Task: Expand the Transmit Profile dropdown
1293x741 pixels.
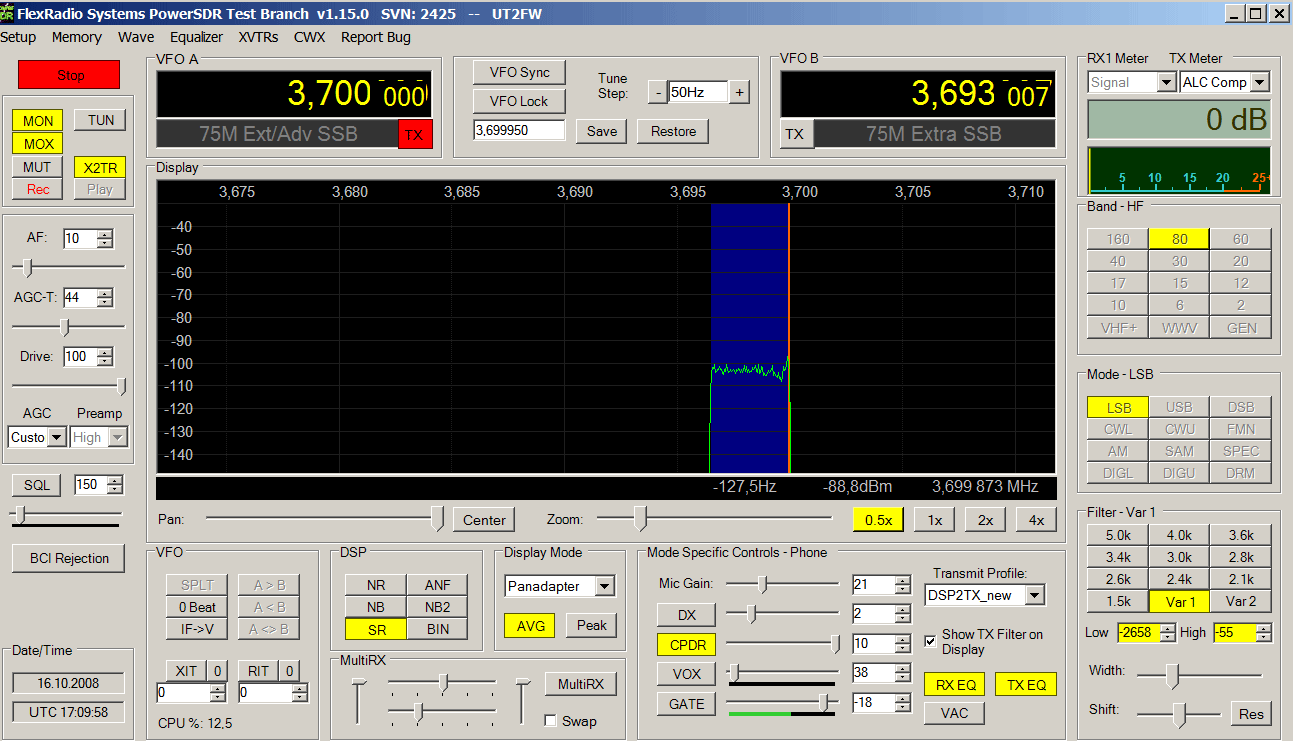Action: (x=1034, y=595)
